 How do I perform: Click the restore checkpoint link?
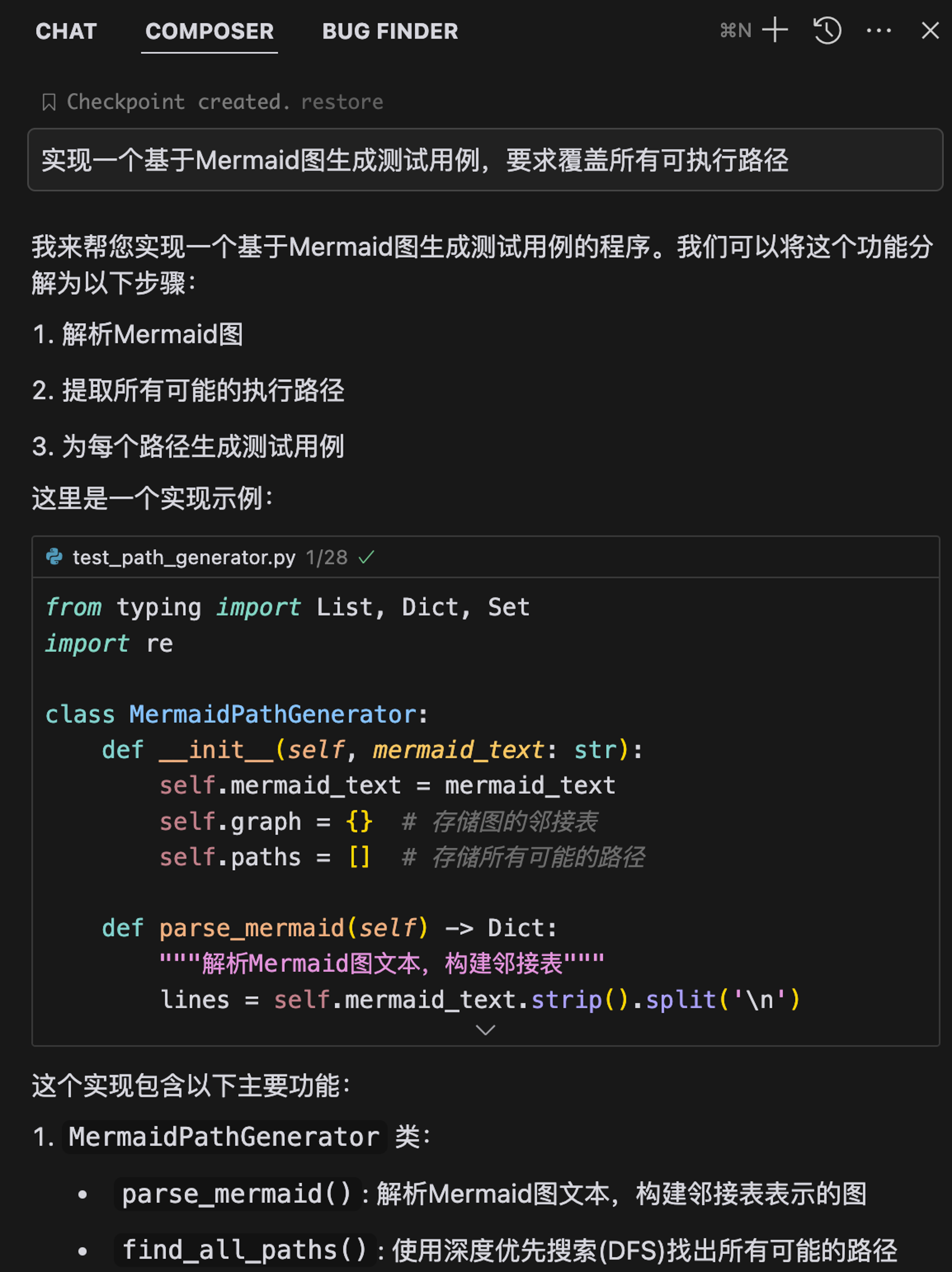click(x=342, y=102)
